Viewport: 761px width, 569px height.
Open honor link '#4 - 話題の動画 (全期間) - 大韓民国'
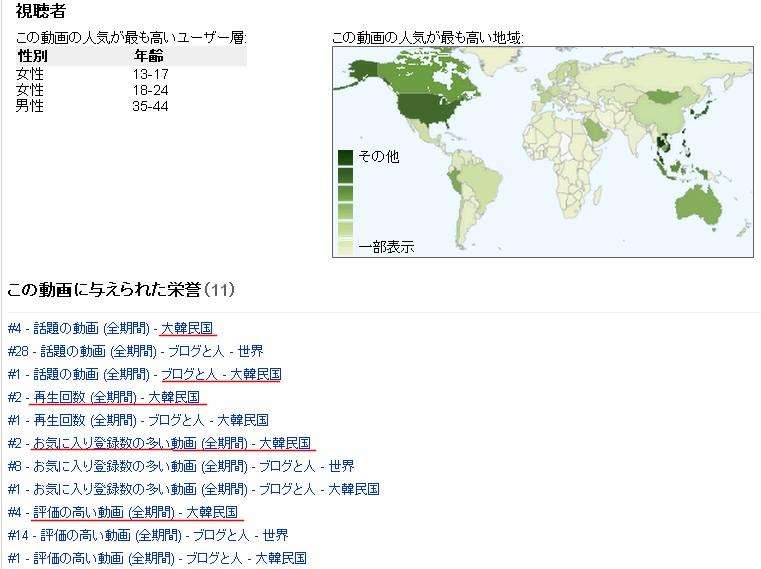pos(111,328)
